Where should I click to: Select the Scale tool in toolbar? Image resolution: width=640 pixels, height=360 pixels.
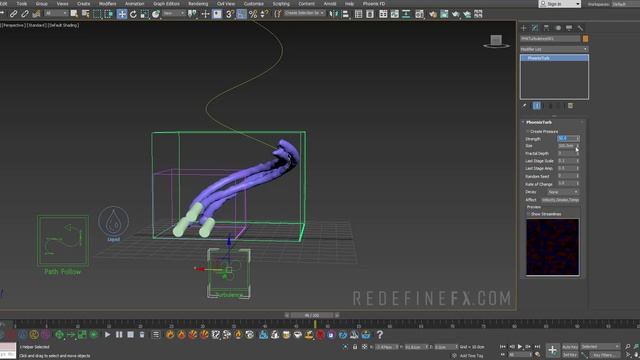point(144,14)
